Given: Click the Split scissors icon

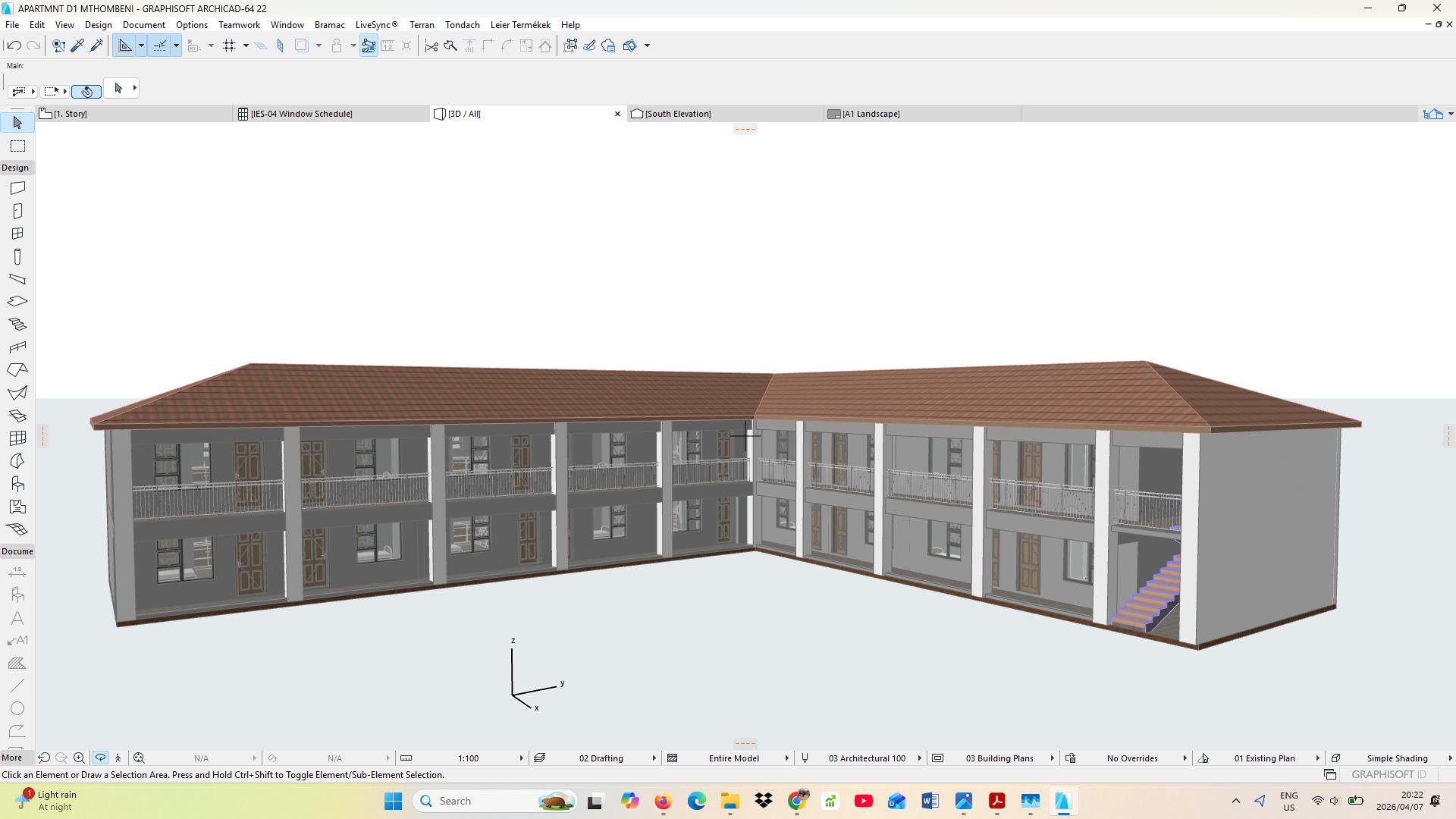Looking at the screenshot, I should (x=431, y=45).
